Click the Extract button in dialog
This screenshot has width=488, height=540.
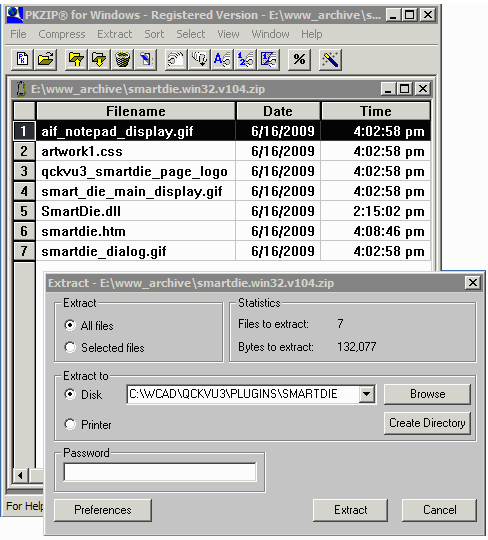351,510
